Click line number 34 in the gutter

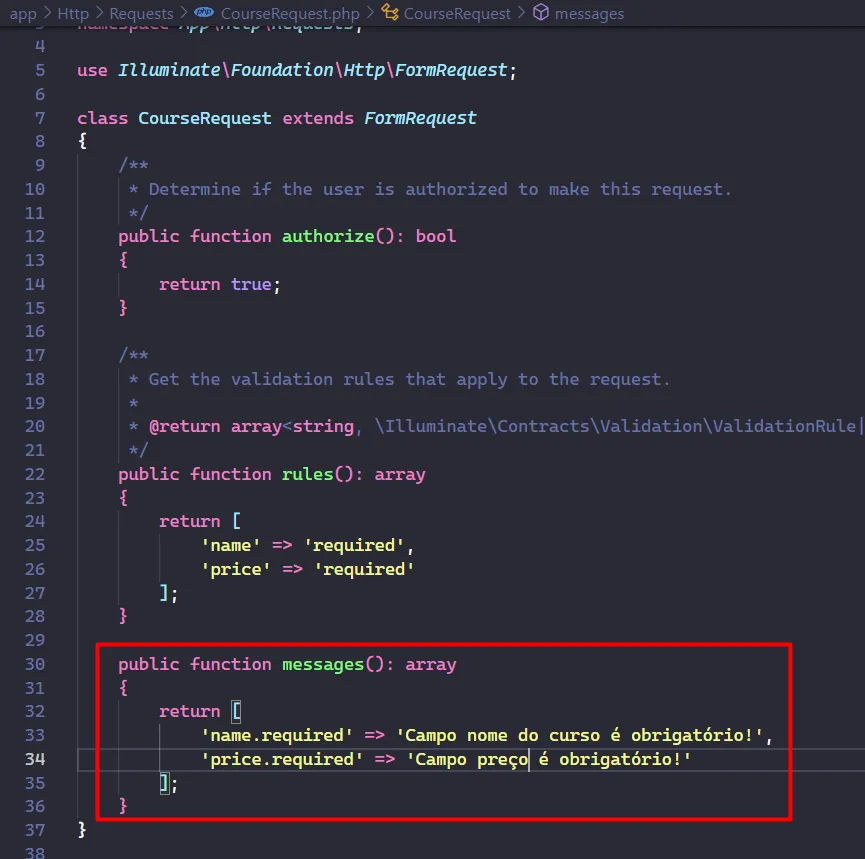35,759
